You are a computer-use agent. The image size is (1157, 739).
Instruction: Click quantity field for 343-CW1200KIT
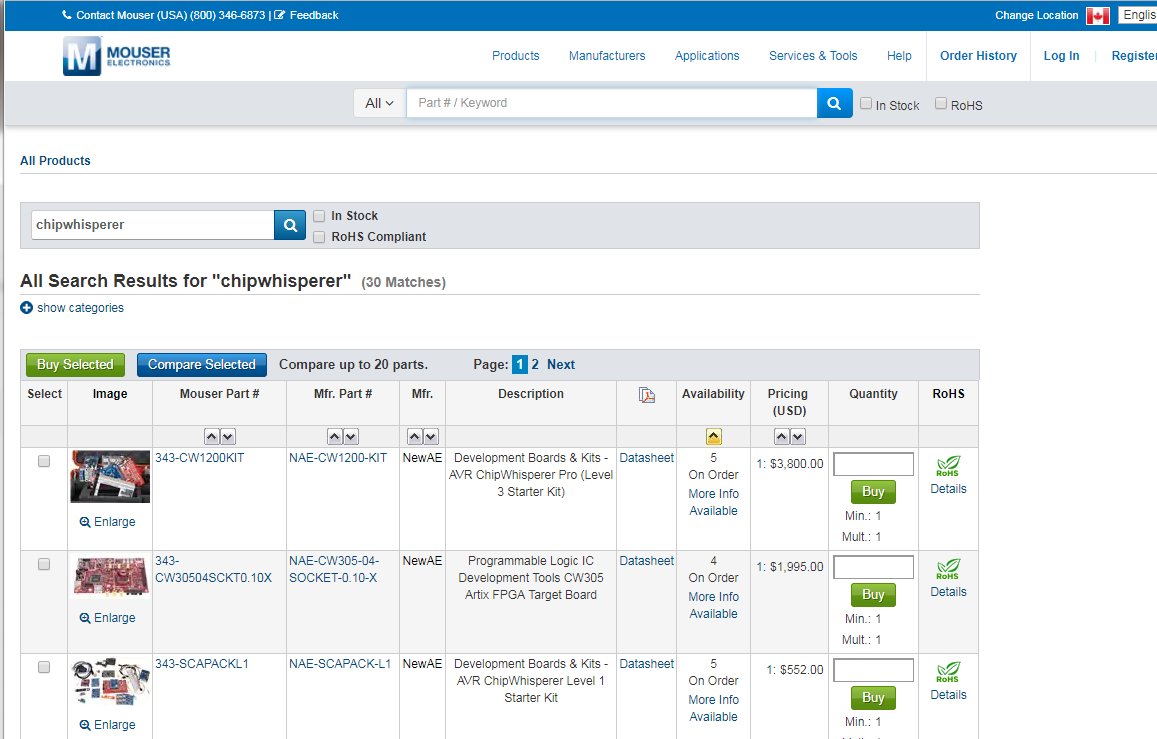click(x=874, y=464)
